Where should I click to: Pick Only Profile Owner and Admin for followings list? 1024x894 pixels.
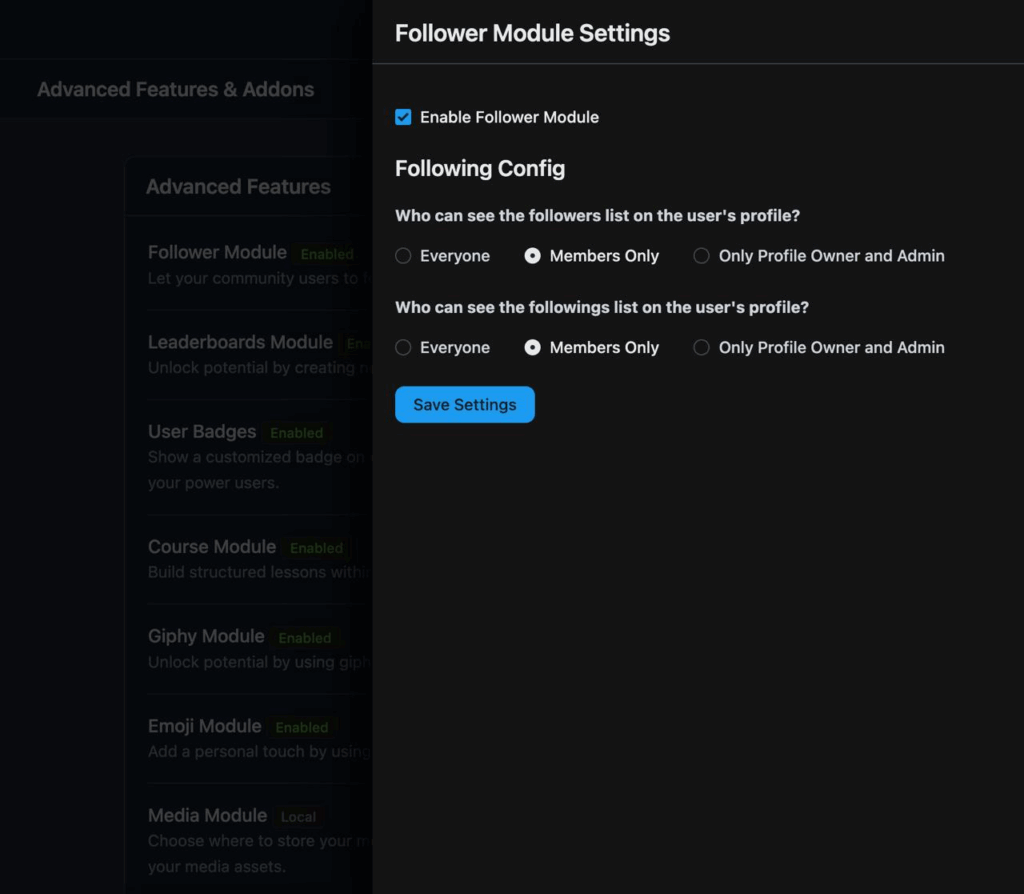[x=702, y=348]
